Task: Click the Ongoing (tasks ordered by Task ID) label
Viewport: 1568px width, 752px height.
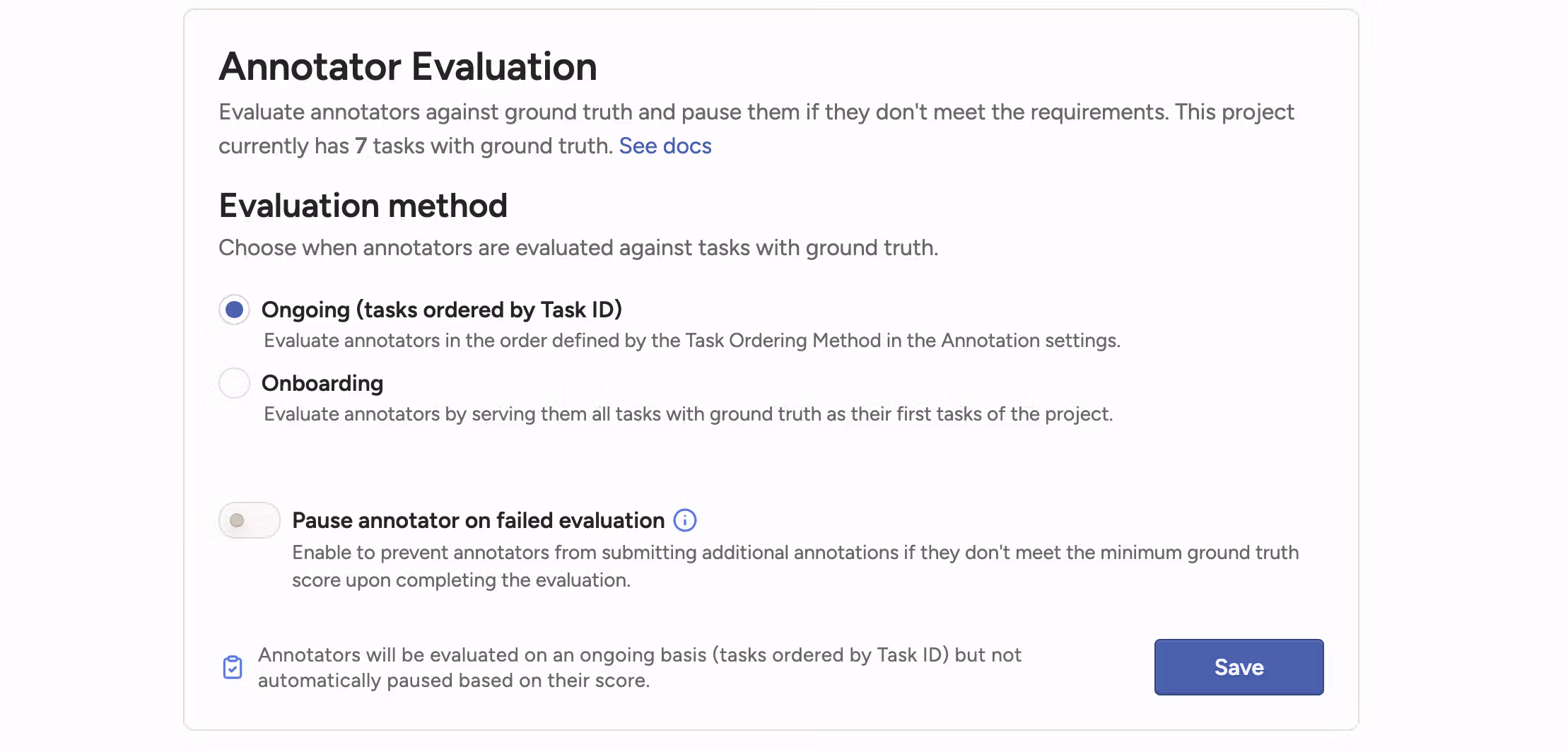Action: [x=442, y=310]
